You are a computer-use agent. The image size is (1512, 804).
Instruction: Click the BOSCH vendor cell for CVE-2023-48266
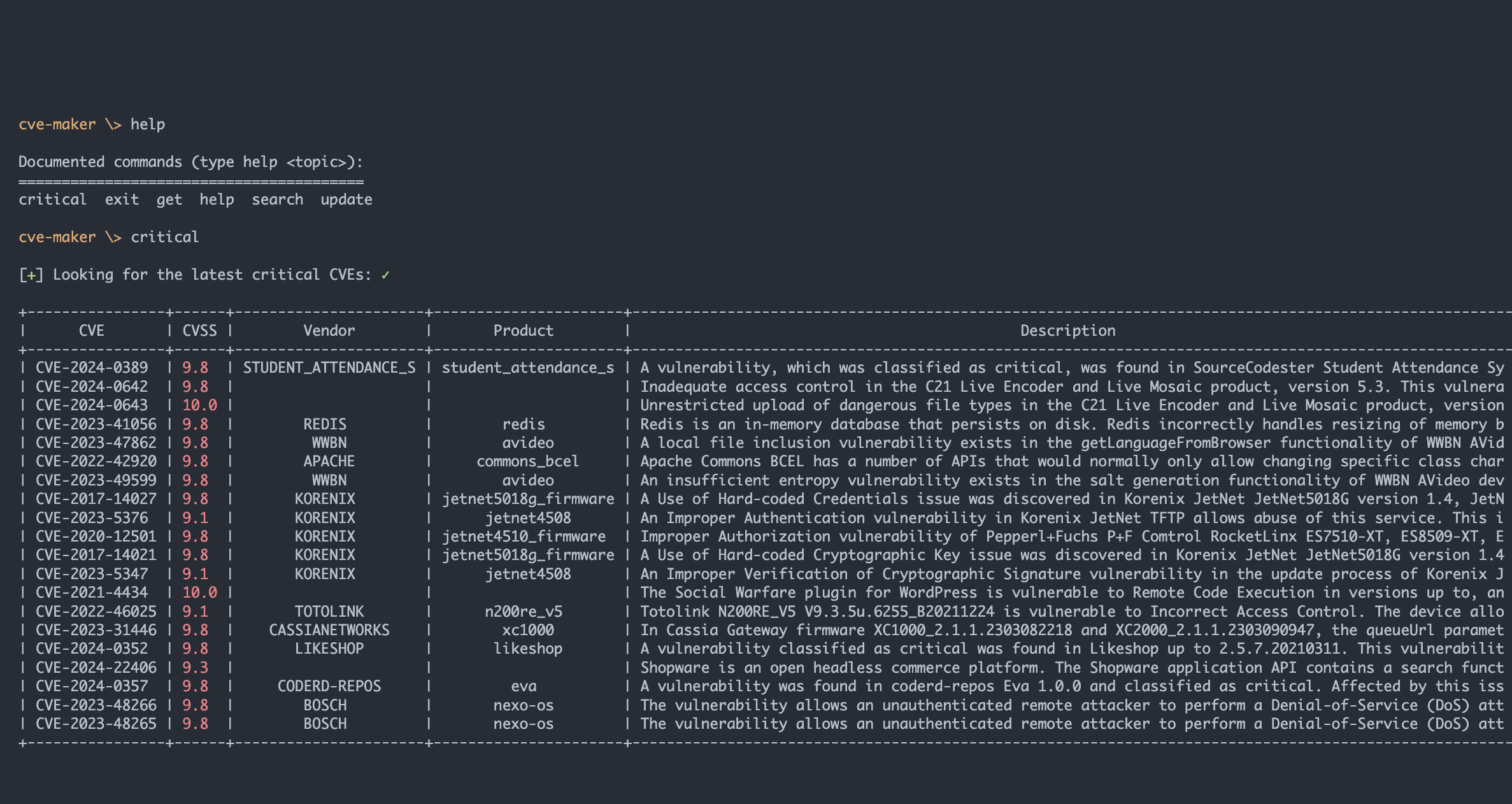coord(325,705)
